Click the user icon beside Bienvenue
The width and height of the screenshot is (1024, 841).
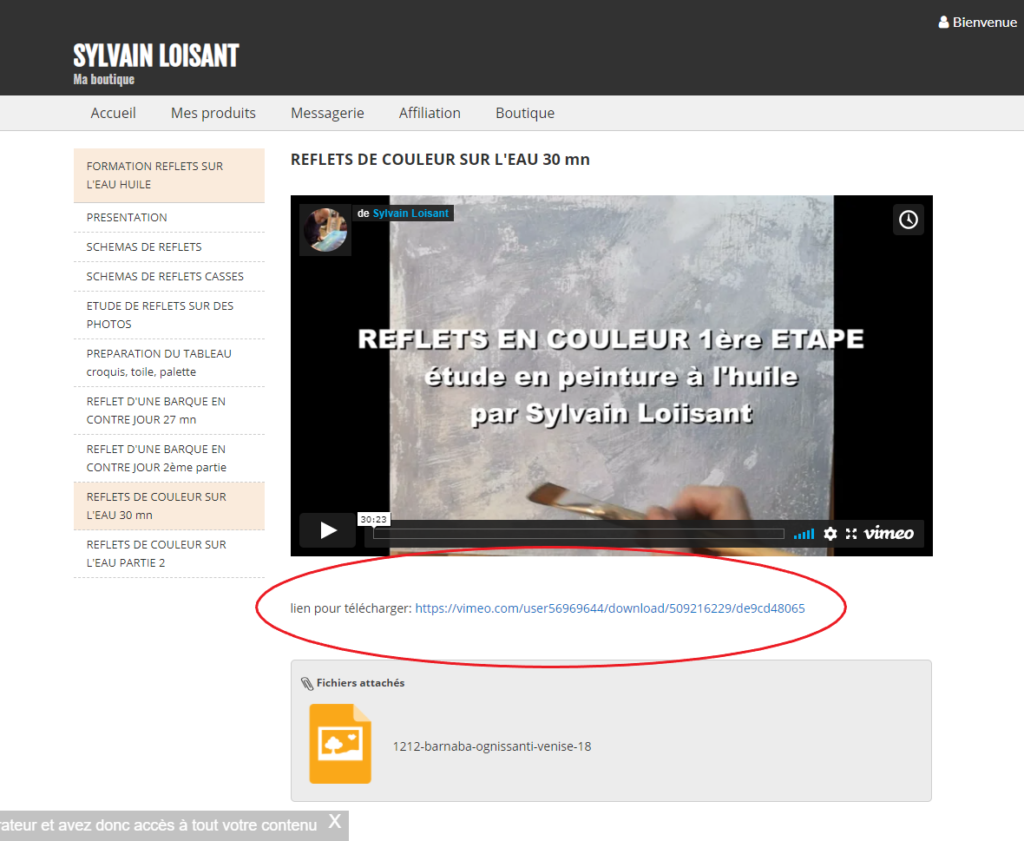point(943,22)
